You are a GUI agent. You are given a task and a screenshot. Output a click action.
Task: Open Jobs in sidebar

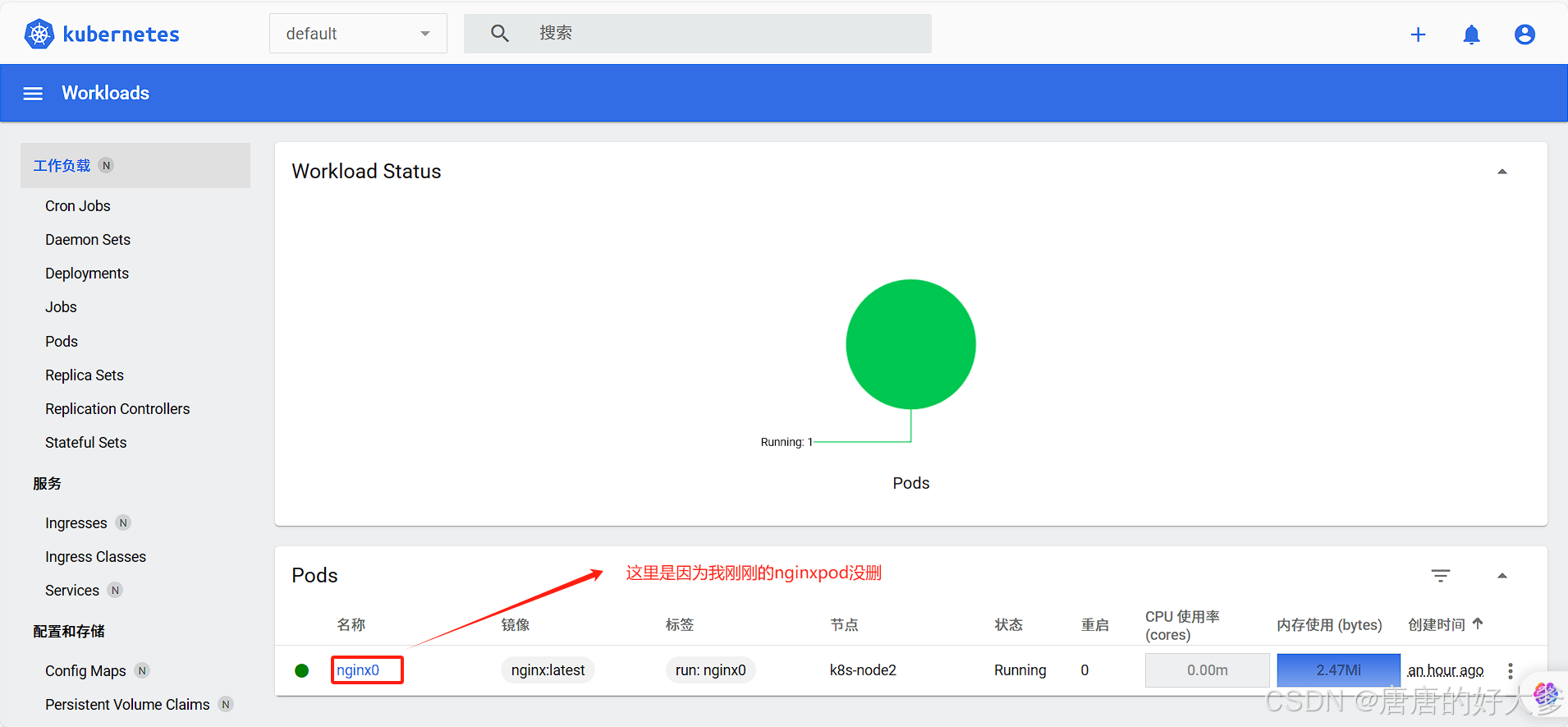click(x=61, y=307)
